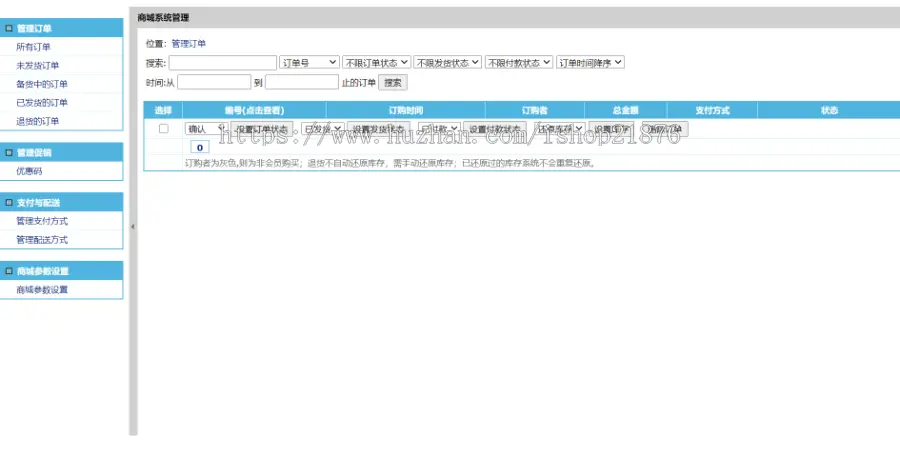Open 商城参数设置 sidebar item

click(x=42, y=289)
